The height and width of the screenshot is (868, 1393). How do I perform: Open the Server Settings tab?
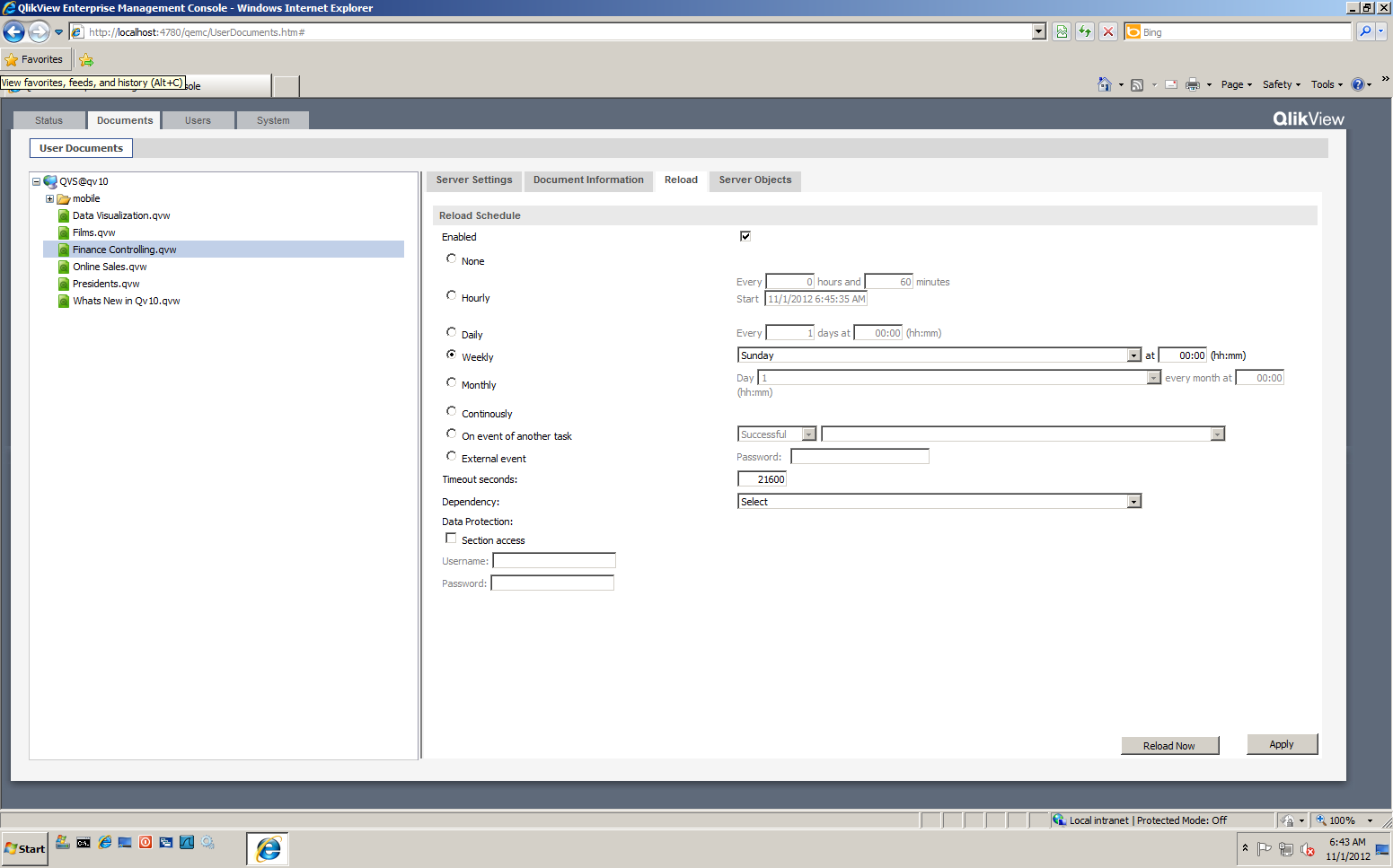(x=474, y=180)
